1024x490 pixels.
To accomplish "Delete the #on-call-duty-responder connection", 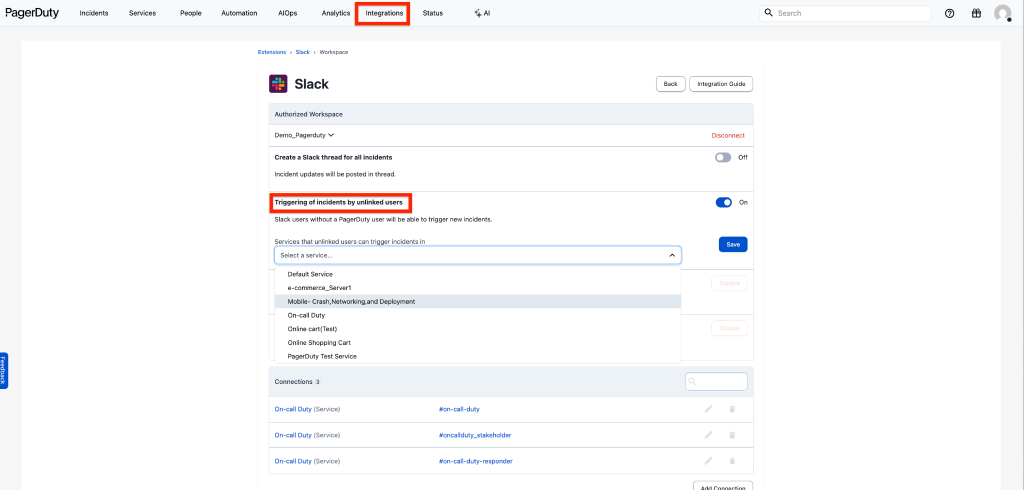I will click(732, 461).
